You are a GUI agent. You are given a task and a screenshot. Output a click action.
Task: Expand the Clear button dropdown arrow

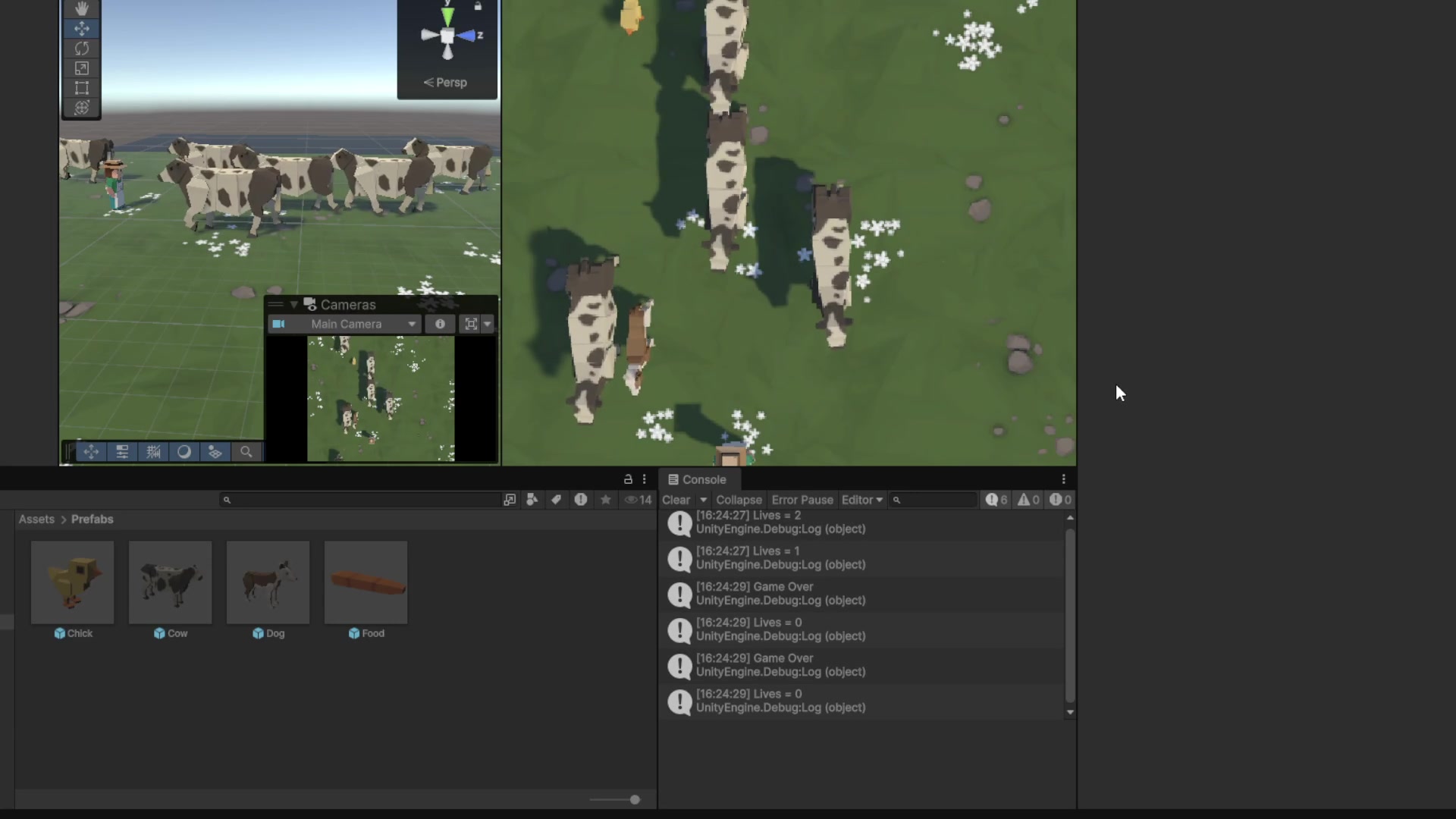tap(703, 500)
